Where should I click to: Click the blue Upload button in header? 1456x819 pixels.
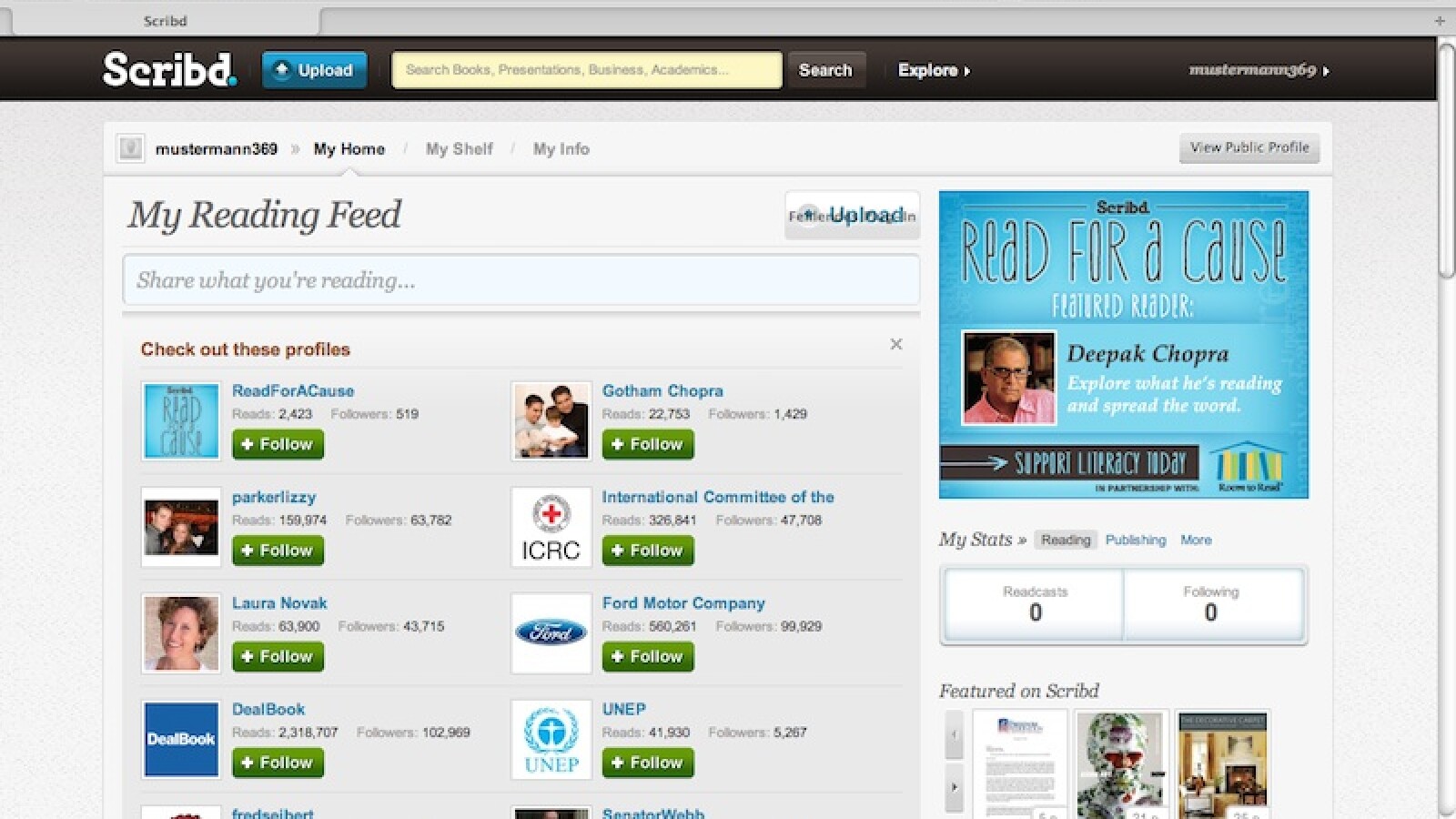(314, 70)
